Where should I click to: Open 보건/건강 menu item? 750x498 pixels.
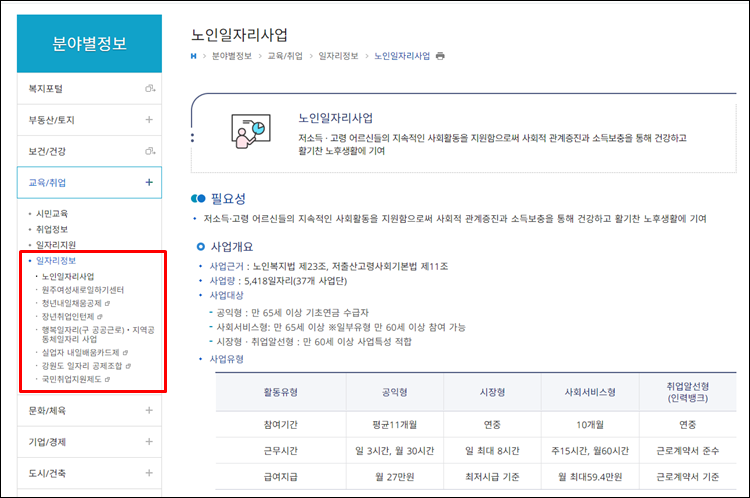89,151
